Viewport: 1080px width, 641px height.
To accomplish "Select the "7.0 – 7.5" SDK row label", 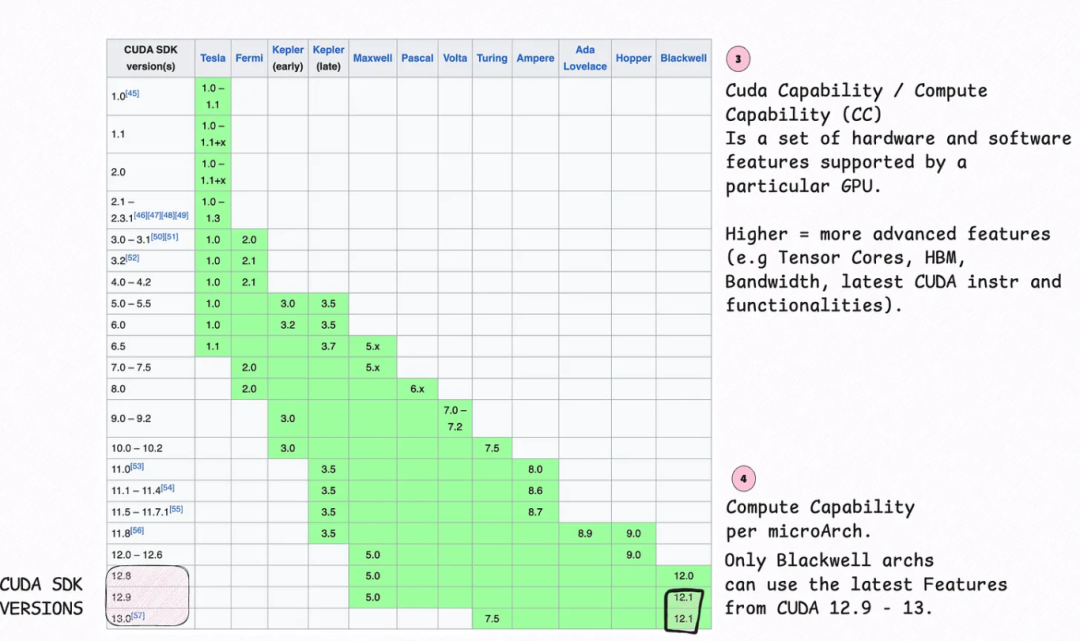I will coord(131,368).
